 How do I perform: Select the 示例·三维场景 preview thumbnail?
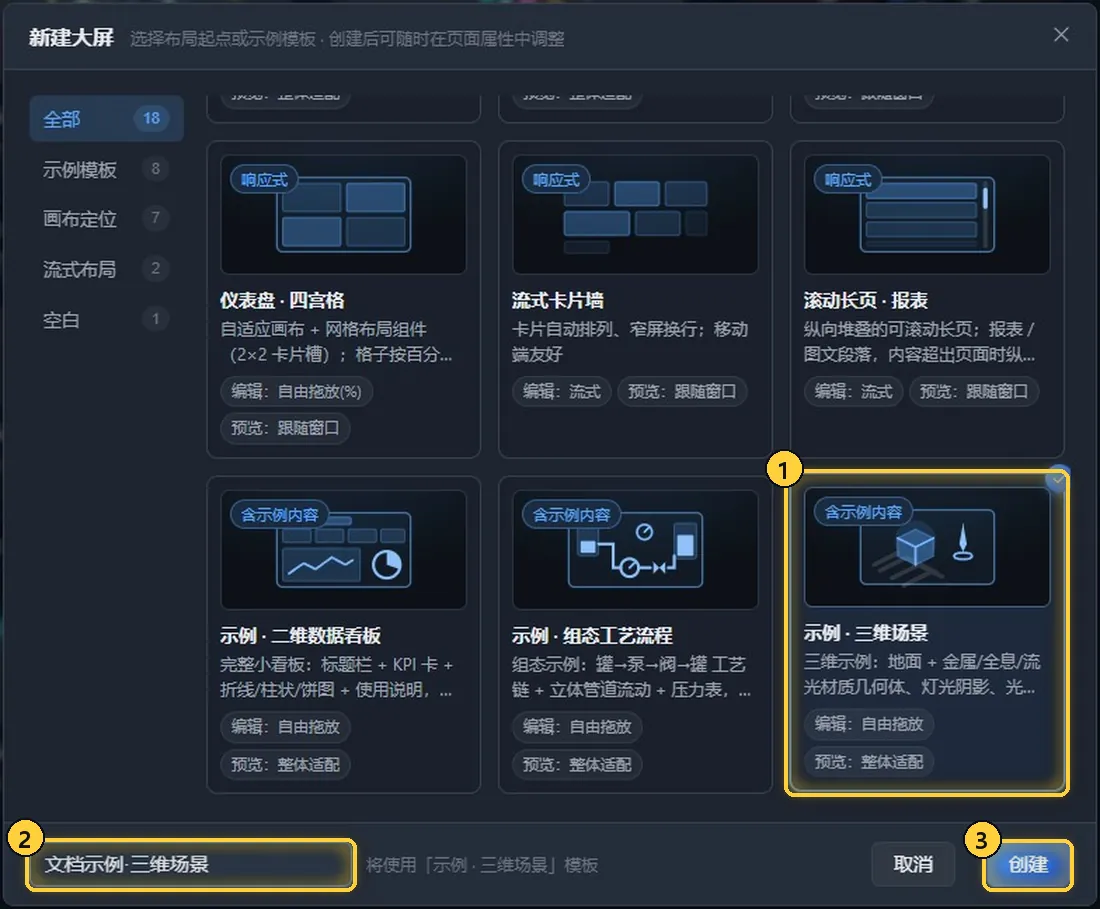927,547
